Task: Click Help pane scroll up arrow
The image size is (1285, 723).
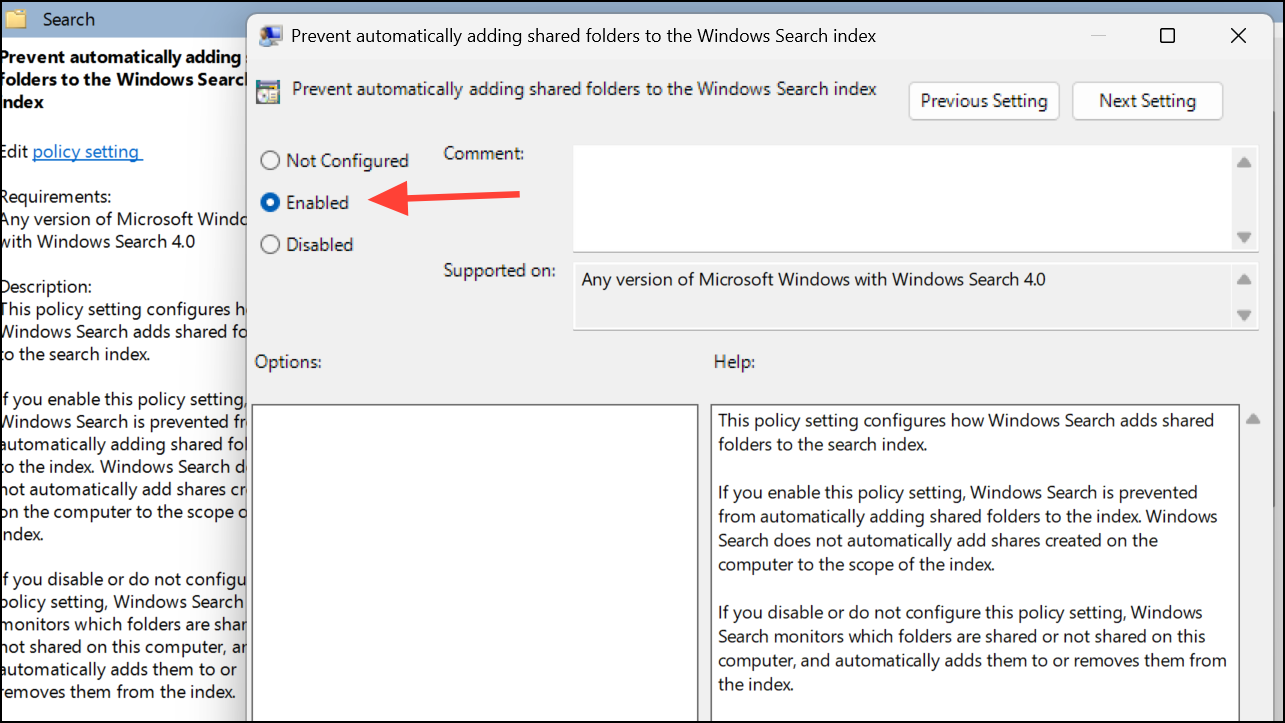Action: coord(1253,420)
